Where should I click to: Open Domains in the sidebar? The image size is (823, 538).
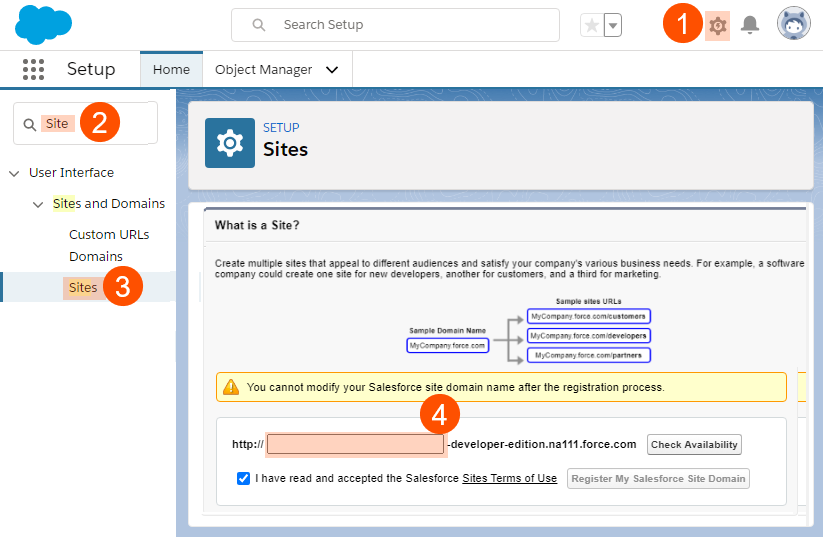(x=96, y=257)
